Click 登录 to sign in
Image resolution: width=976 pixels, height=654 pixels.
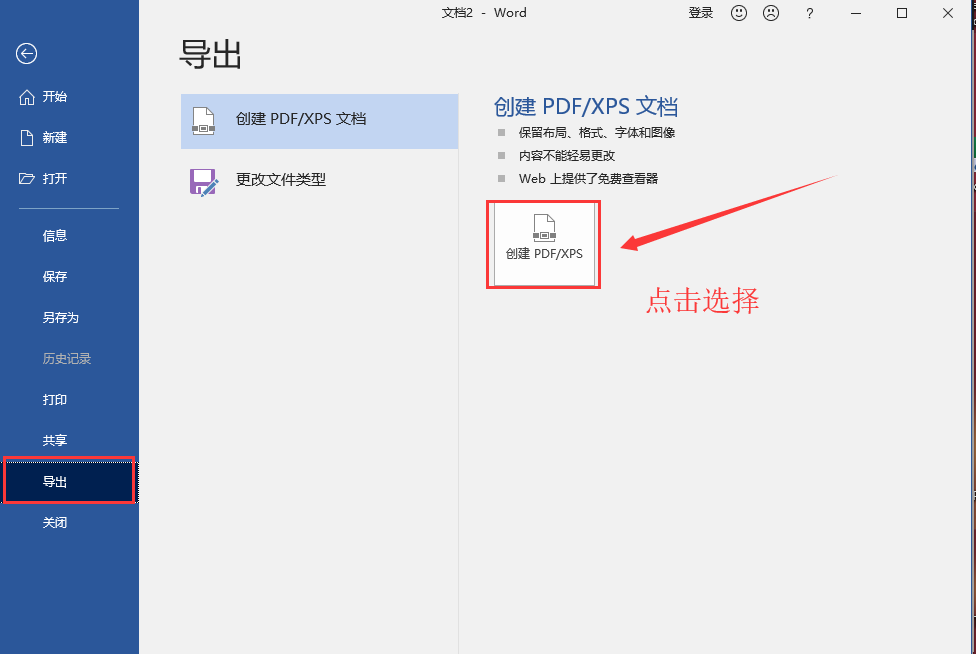tap(700, 13)
